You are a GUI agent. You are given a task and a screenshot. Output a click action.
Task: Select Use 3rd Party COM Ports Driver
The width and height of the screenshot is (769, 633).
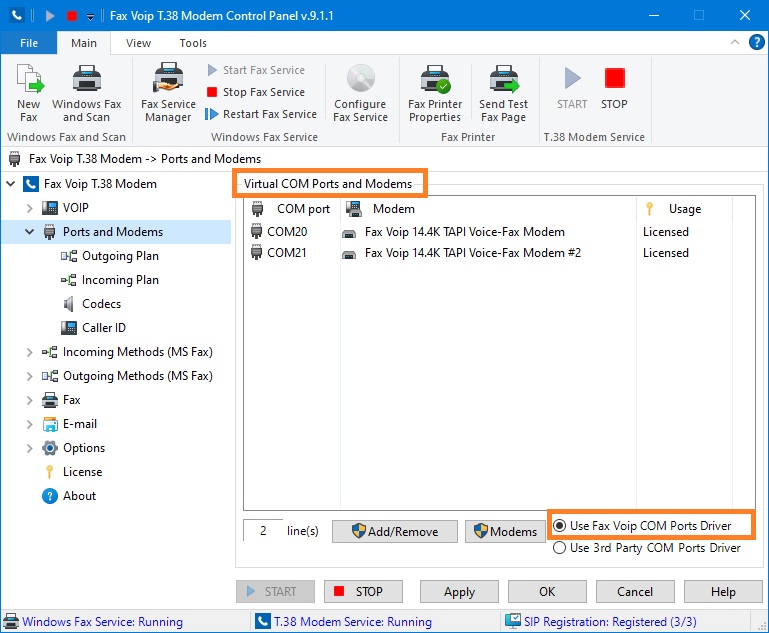coord(647,548)
